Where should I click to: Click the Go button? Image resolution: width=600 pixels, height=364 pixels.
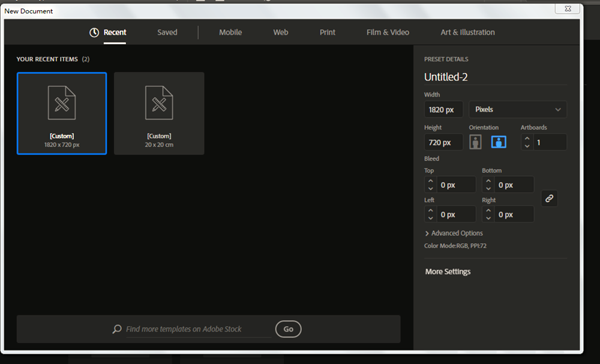pyautogui.click(x=288, y=329)
